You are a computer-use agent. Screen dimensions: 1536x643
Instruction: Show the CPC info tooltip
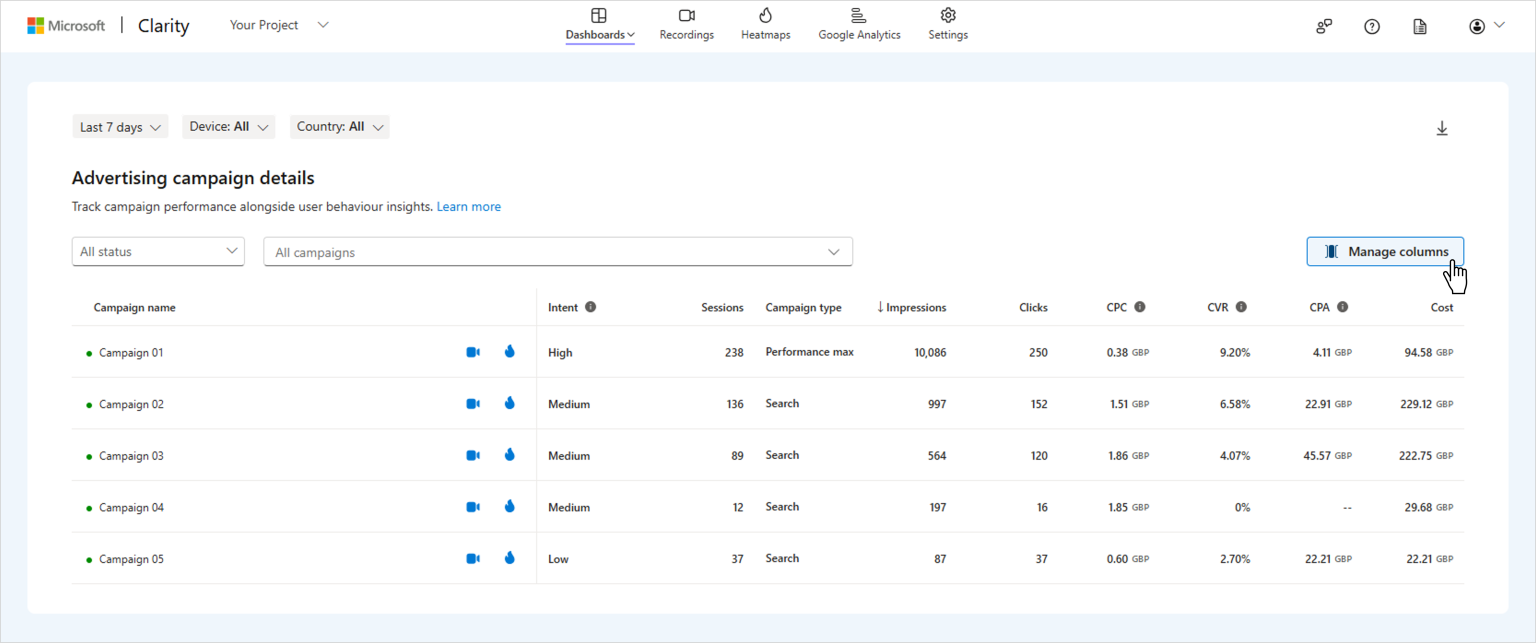(1140, 307)
